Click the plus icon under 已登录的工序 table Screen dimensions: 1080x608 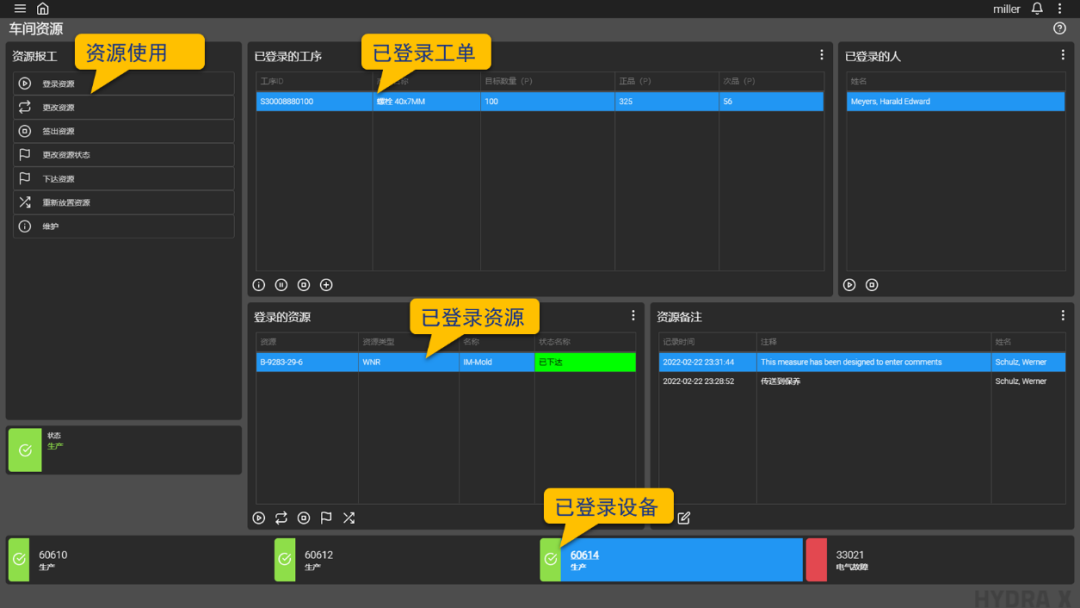pos(326,285)
